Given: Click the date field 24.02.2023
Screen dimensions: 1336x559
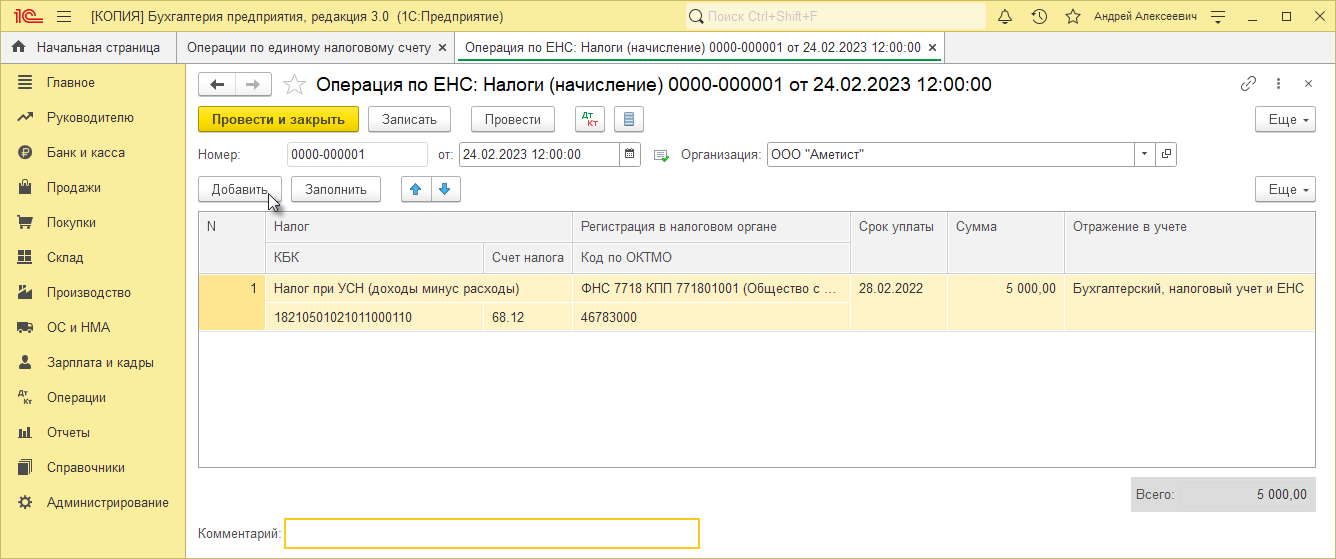Looking at the screenshot, I should pos(540,155).
